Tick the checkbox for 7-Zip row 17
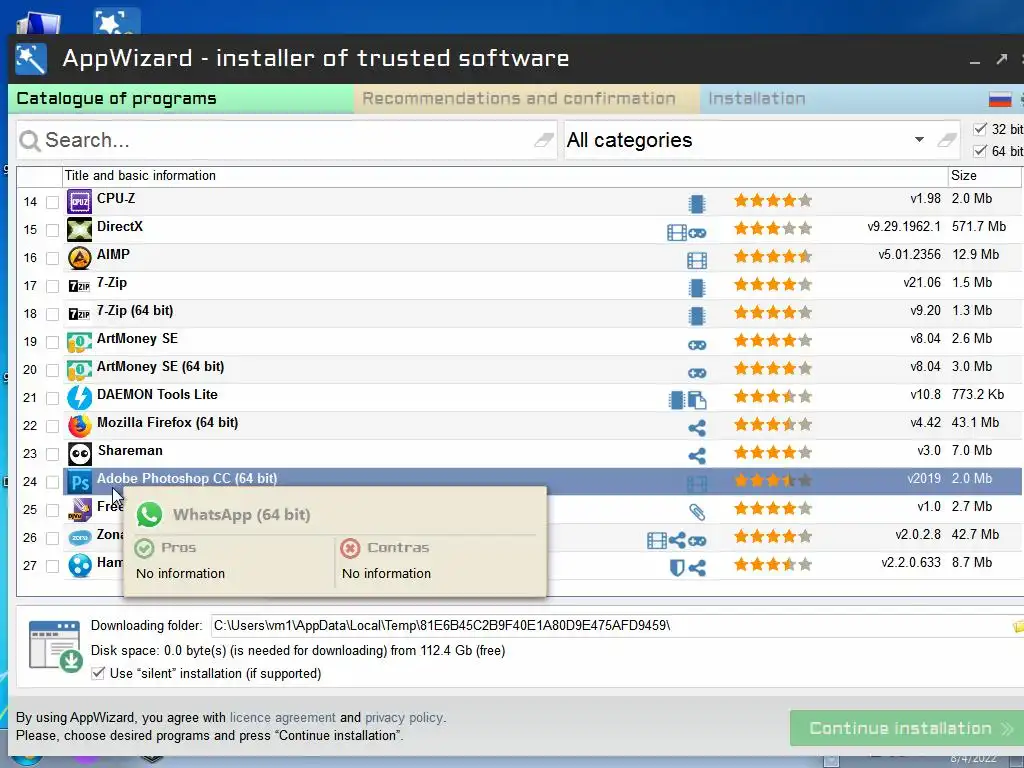 click(52, 287)
